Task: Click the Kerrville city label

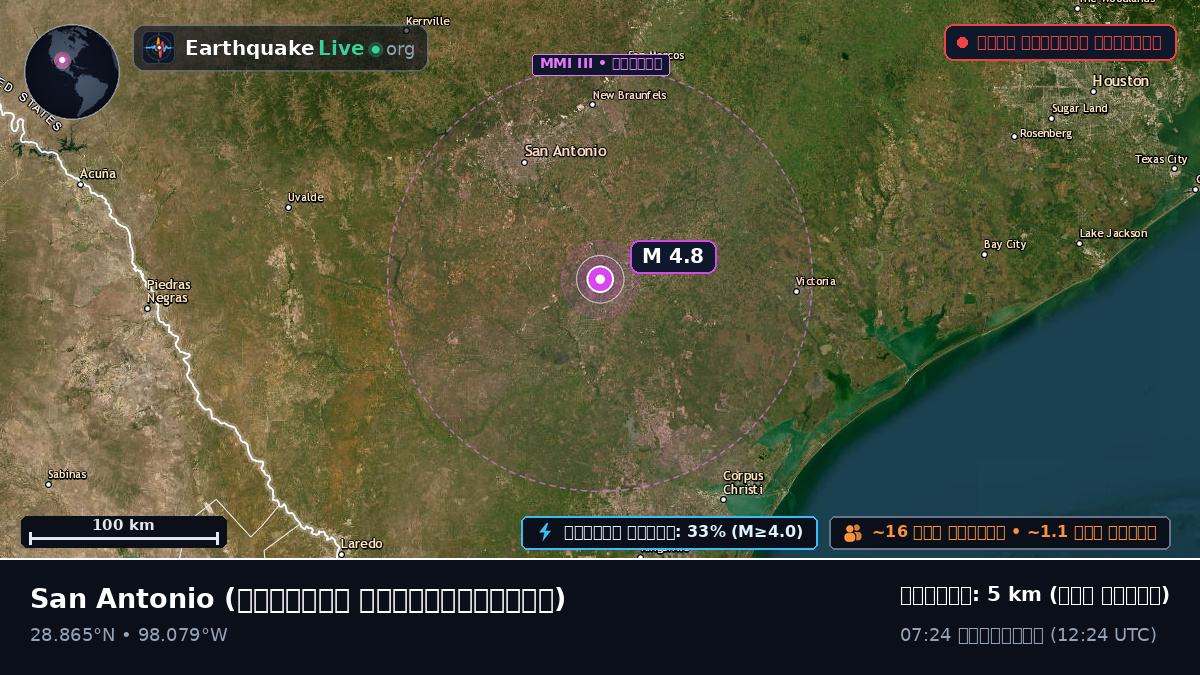Action: [x=427, y=21]
